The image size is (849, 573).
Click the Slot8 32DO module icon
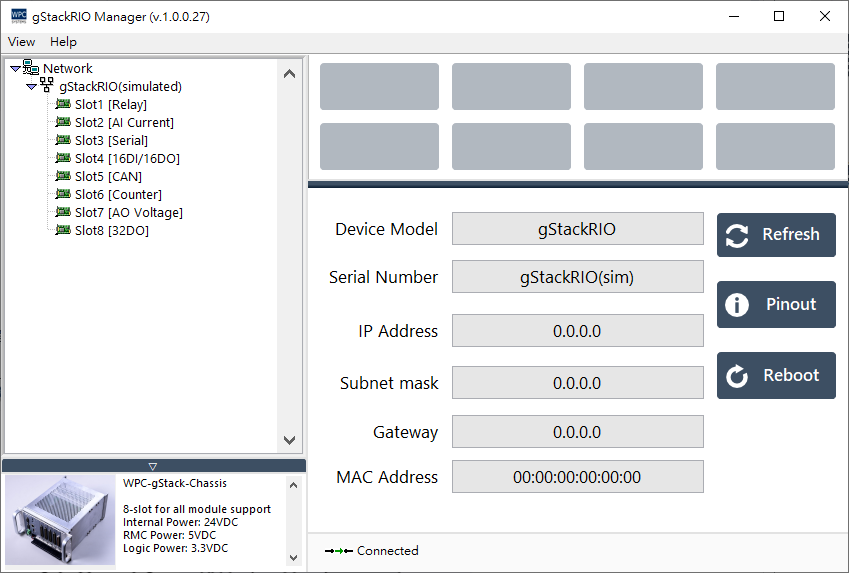63,231
